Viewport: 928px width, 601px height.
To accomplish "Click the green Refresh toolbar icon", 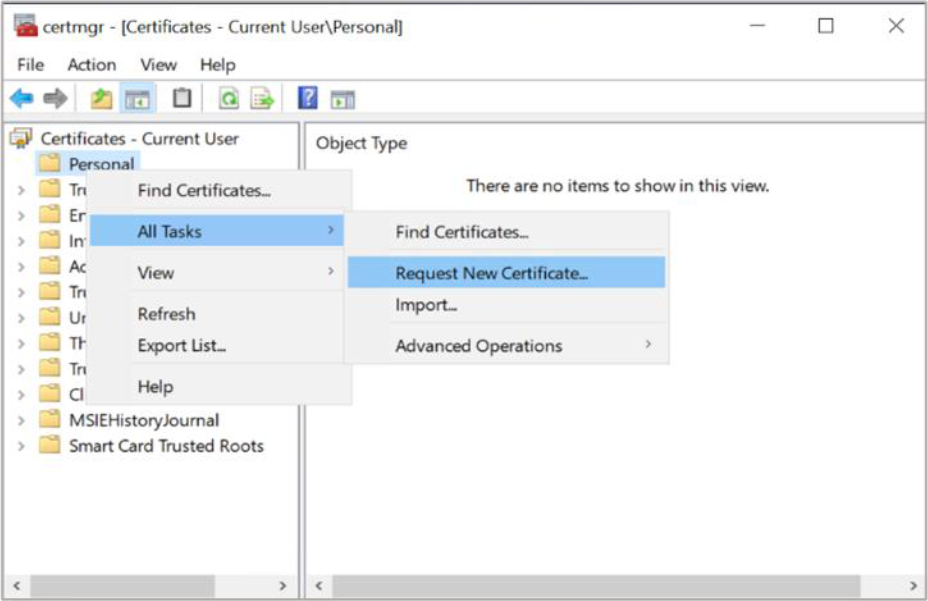I will tap(228, 99).
